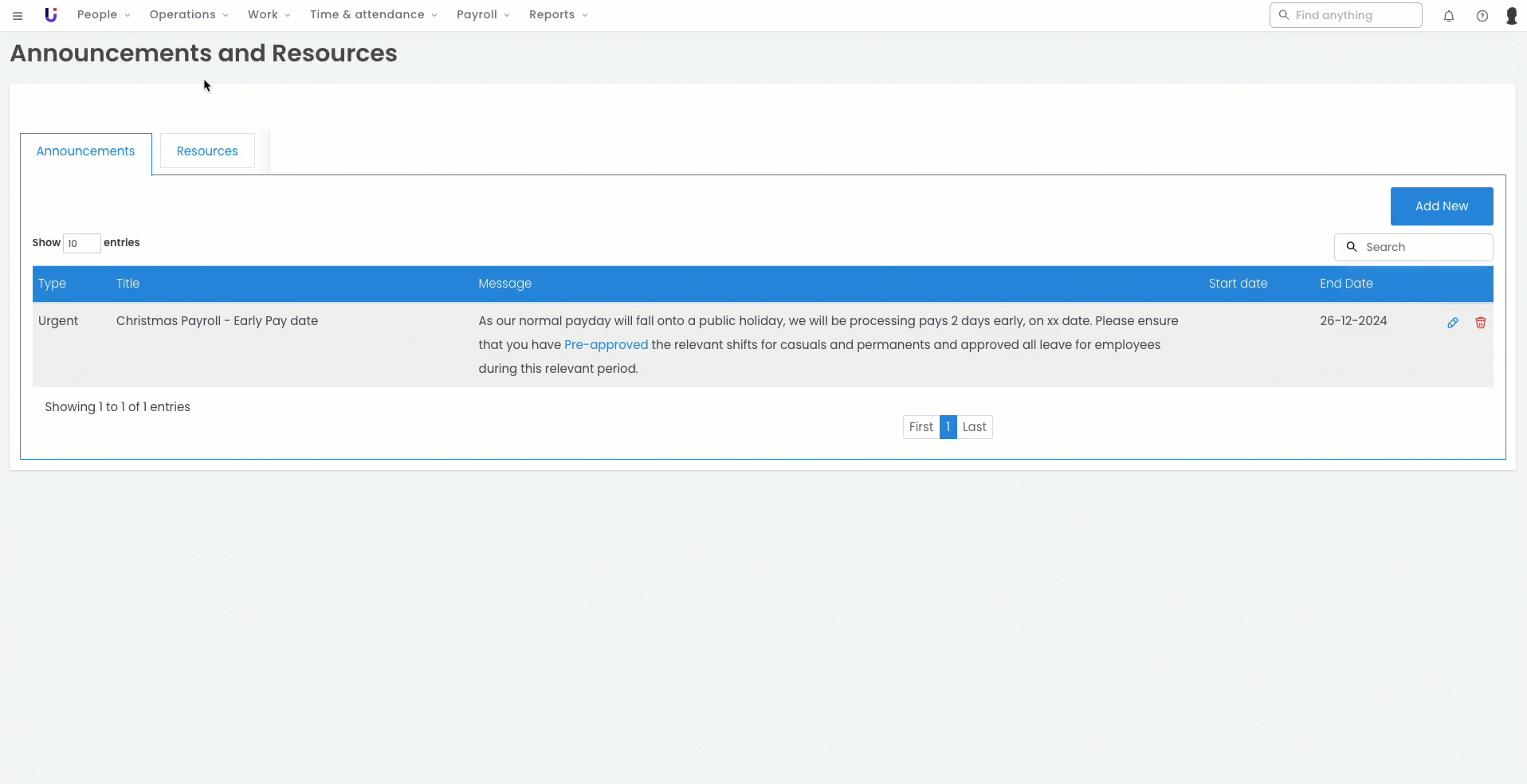Click the Add New button
Screen dimensions: 1527x784
point(1441,206)
